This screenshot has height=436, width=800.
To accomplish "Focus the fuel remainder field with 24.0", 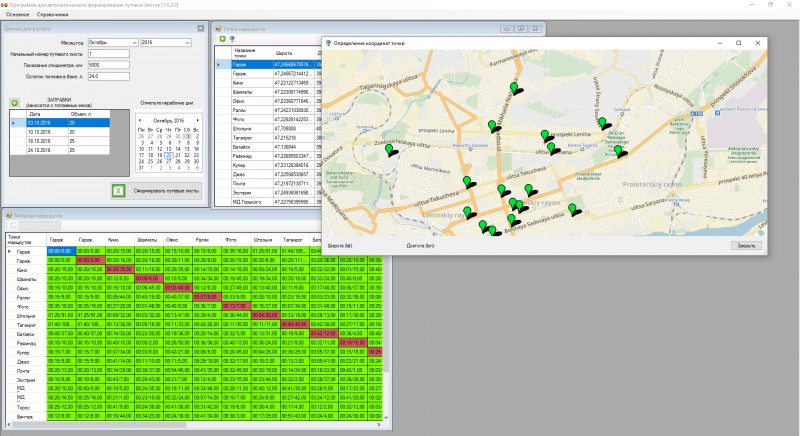I will point(109,76).
